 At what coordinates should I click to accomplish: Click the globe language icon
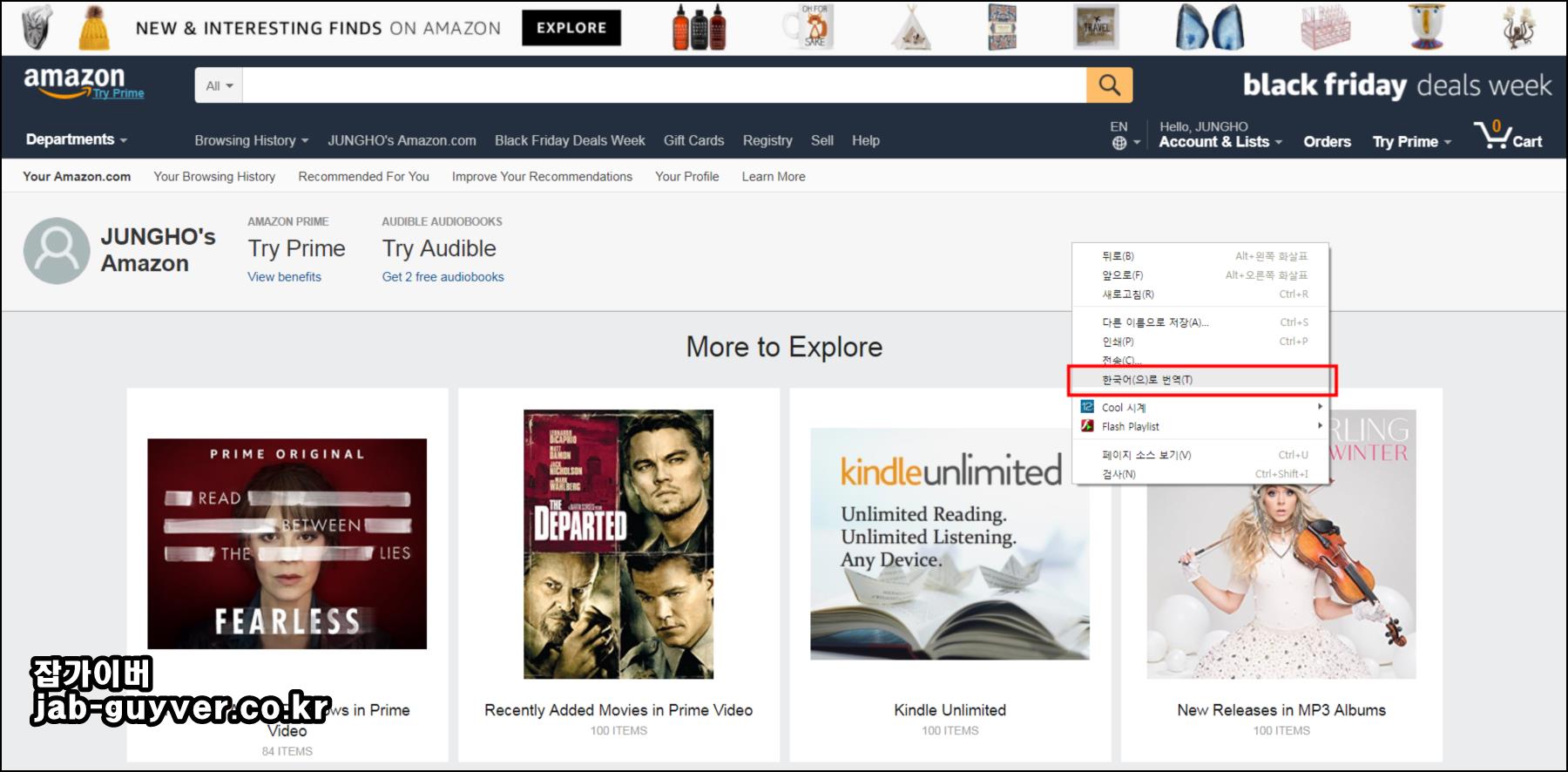pyautogui.click(x=1119, y=143)
